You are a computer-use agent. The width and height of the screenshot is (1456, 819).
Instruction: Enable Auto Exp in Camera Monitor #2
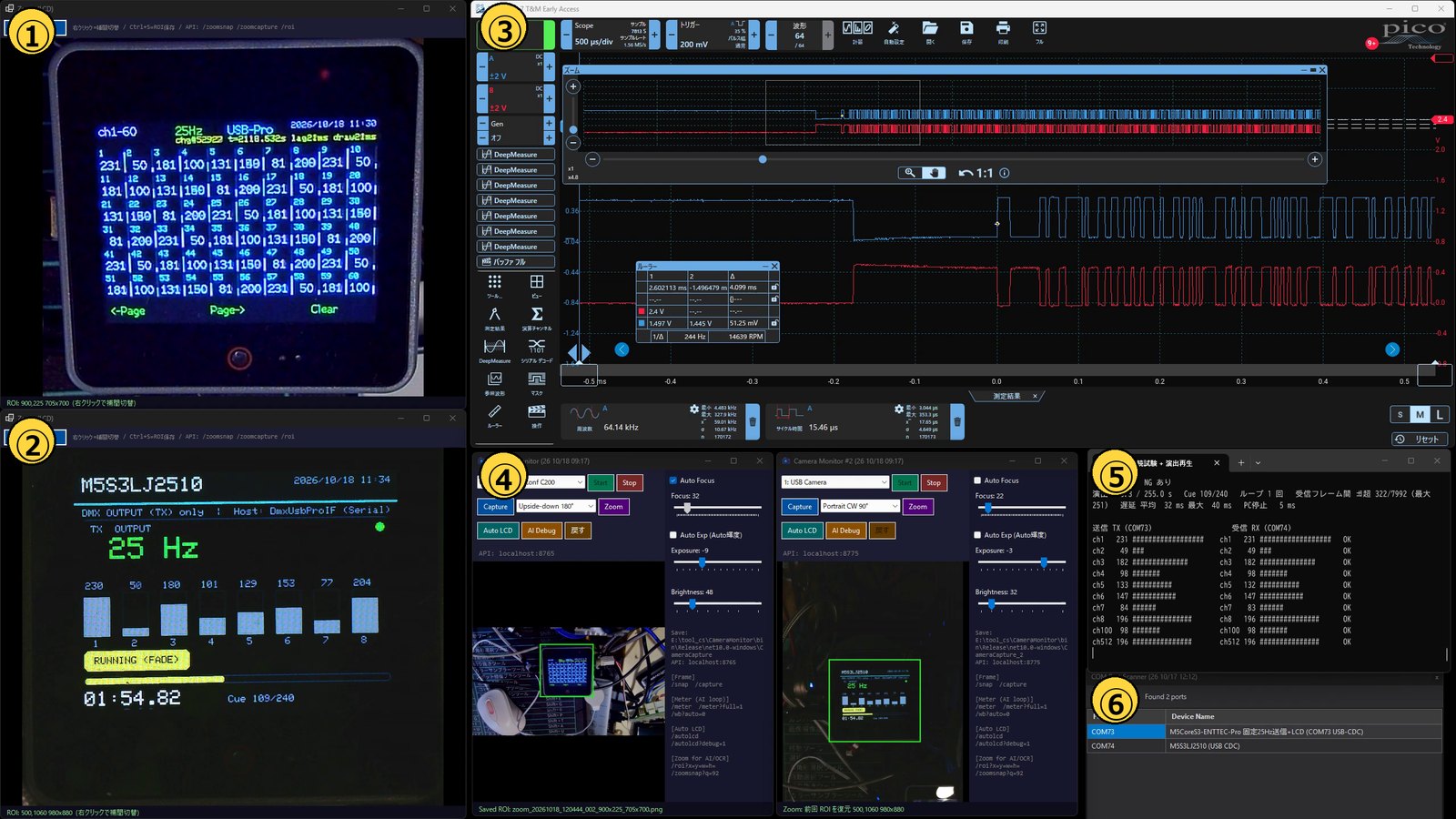coord(977,535)
